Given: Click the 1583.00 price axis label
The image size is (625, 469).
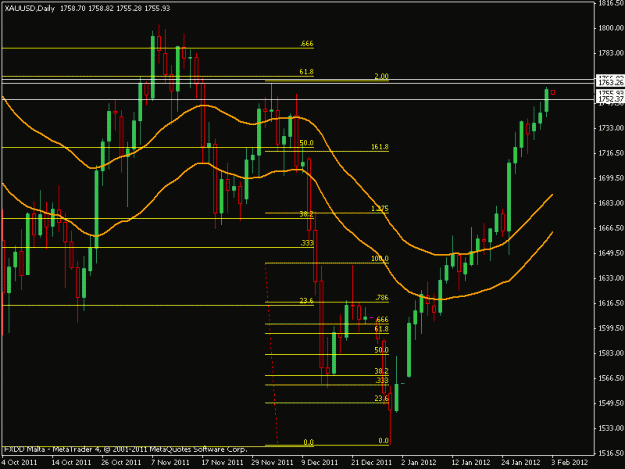Looking at the screenshot, I should [x=611, y=353].
